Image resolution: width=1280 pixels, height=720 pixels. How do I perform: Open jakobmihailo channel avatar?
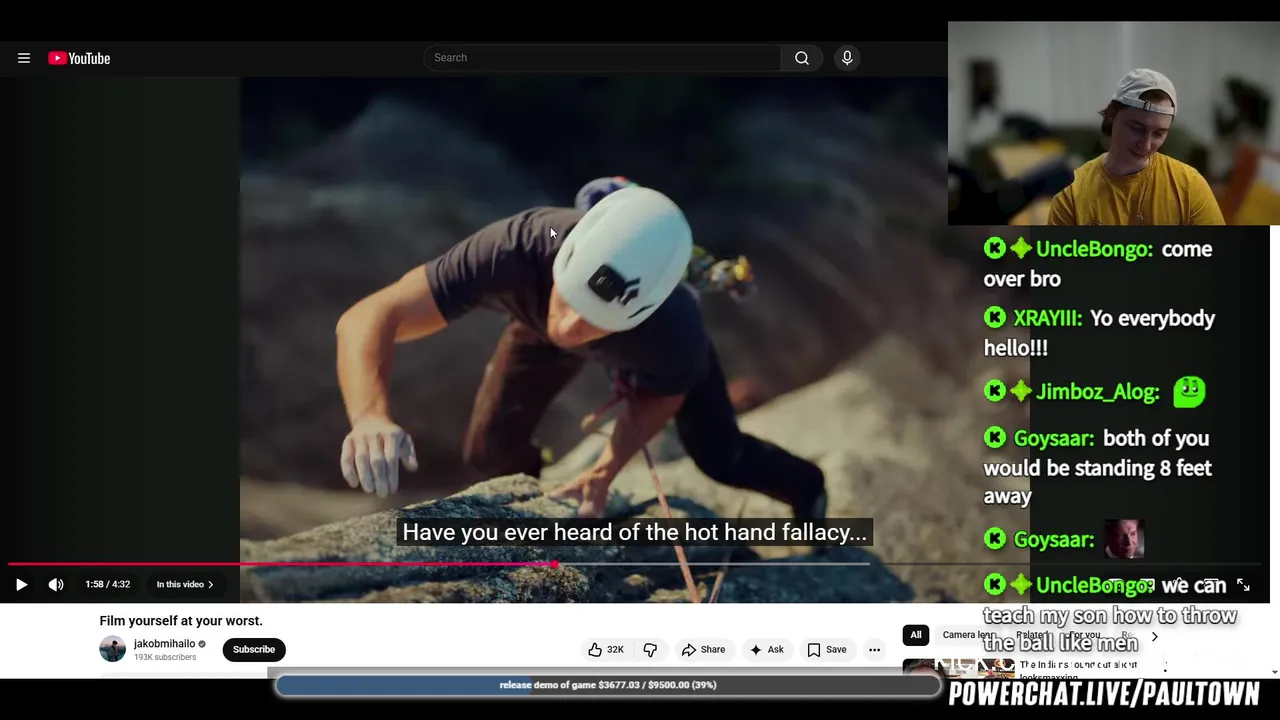point(113,649)
